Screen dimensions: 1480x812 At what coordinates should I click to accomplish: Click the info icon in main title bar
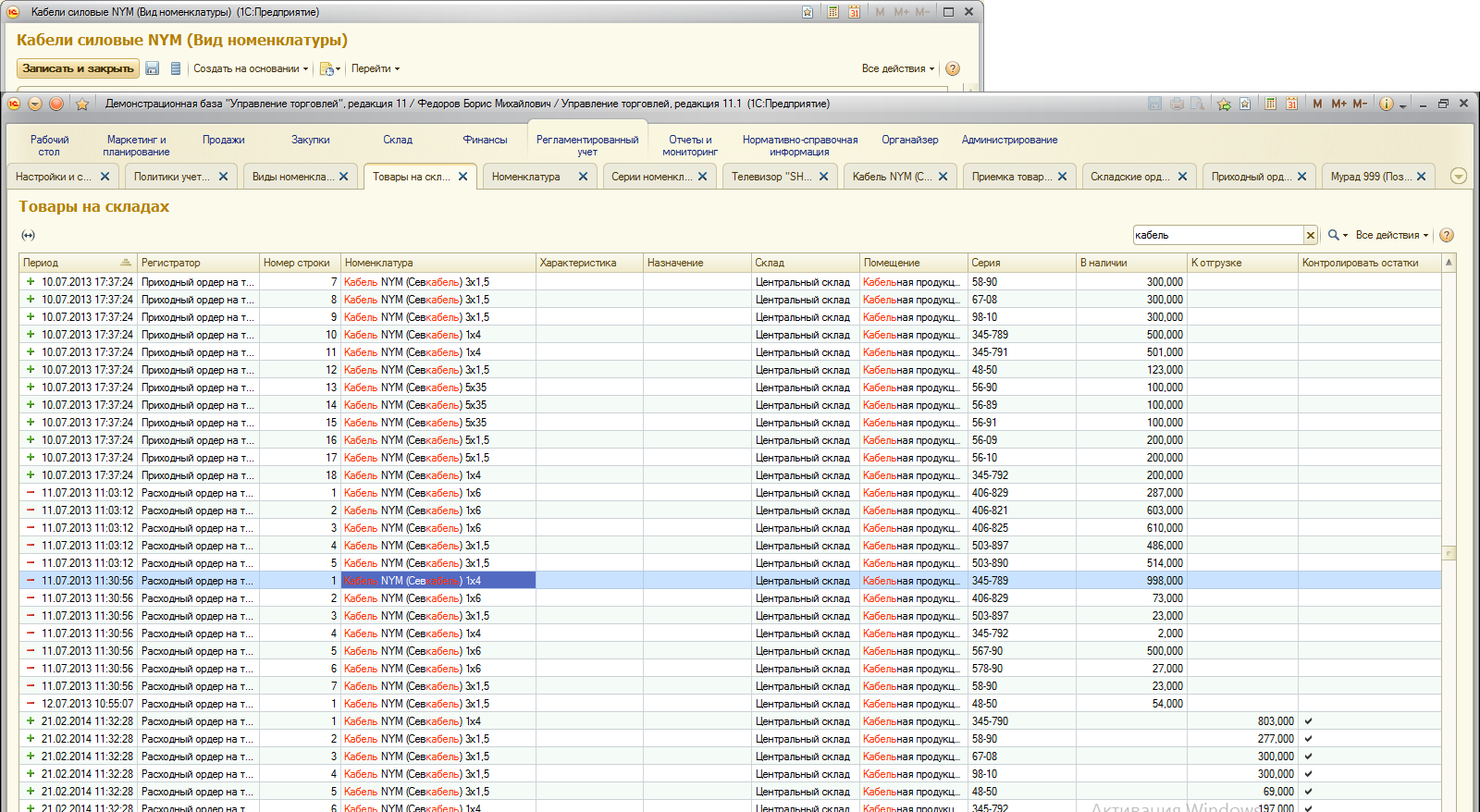tap(1386, 104)
